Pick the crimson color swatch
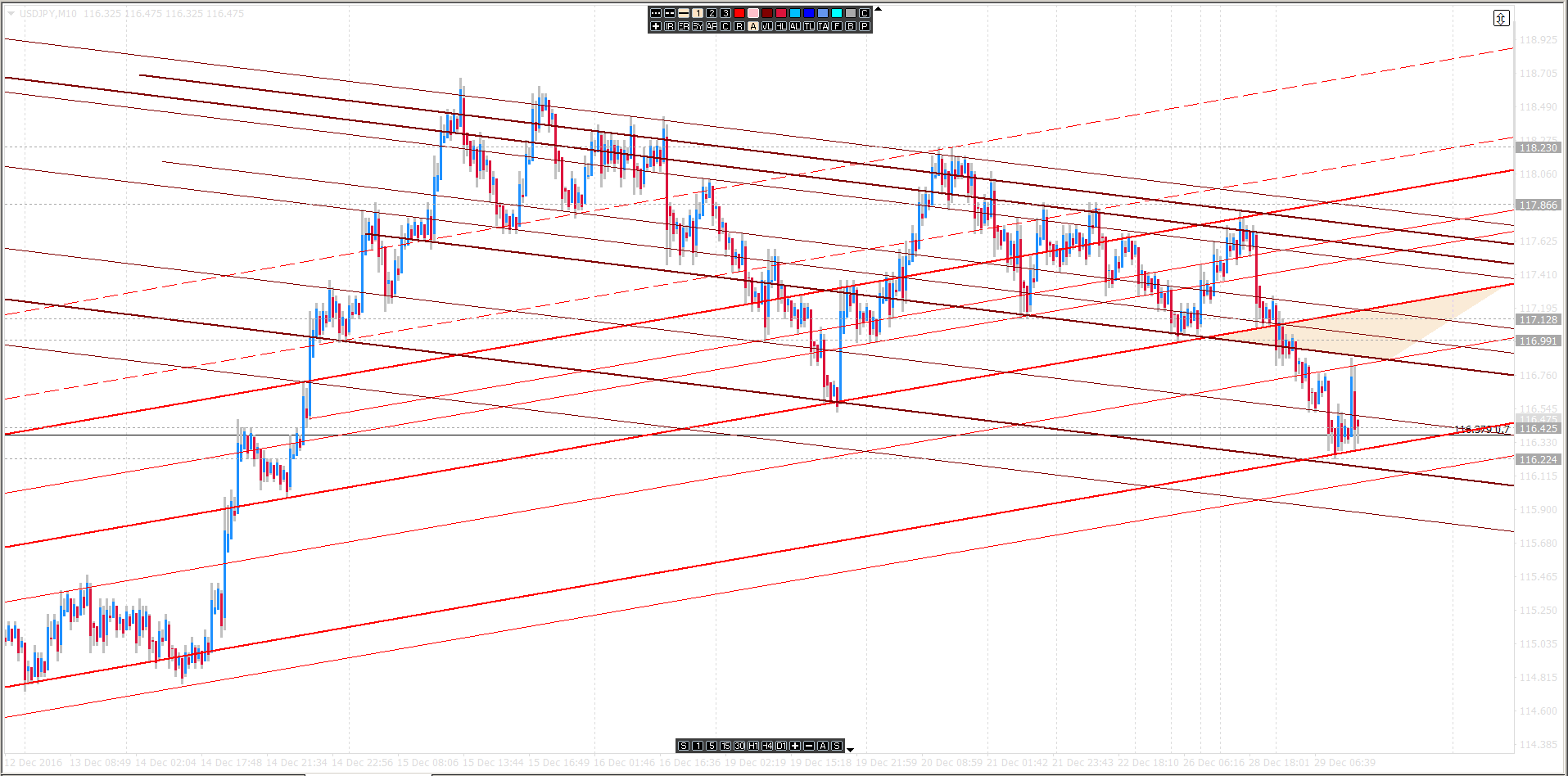 pos(781,13)
